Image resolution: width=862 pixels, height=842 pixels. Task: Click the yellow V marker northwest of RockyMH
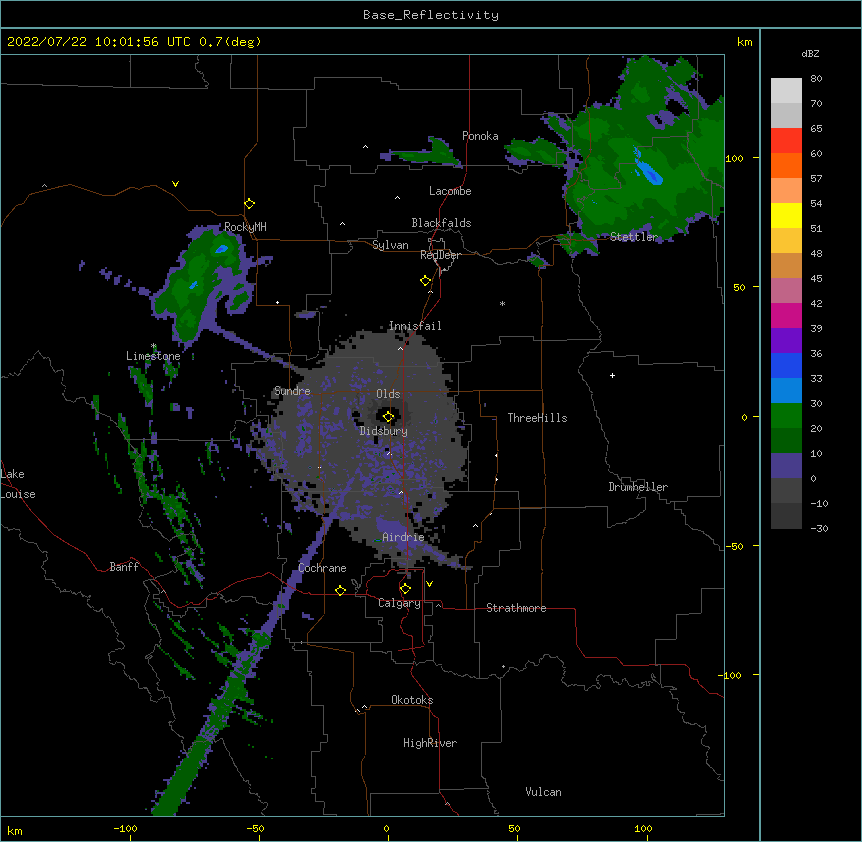tap(175, 184)
